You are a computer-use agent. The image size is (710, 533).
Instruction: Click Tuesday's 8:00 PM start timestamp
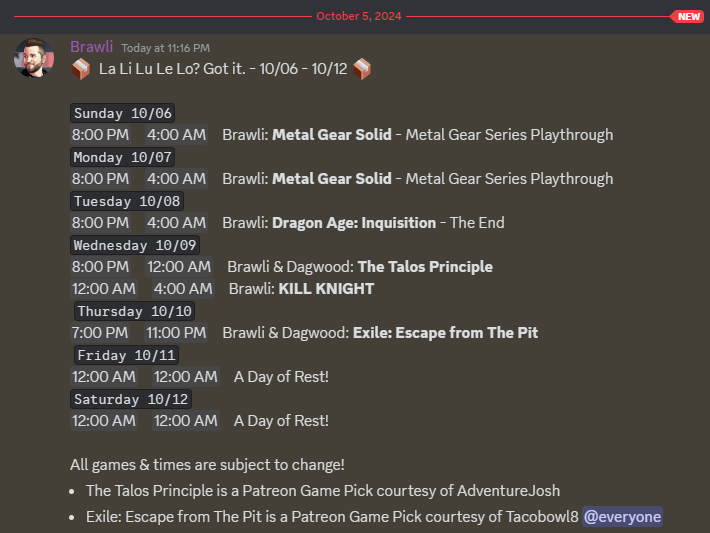(101, 223)
